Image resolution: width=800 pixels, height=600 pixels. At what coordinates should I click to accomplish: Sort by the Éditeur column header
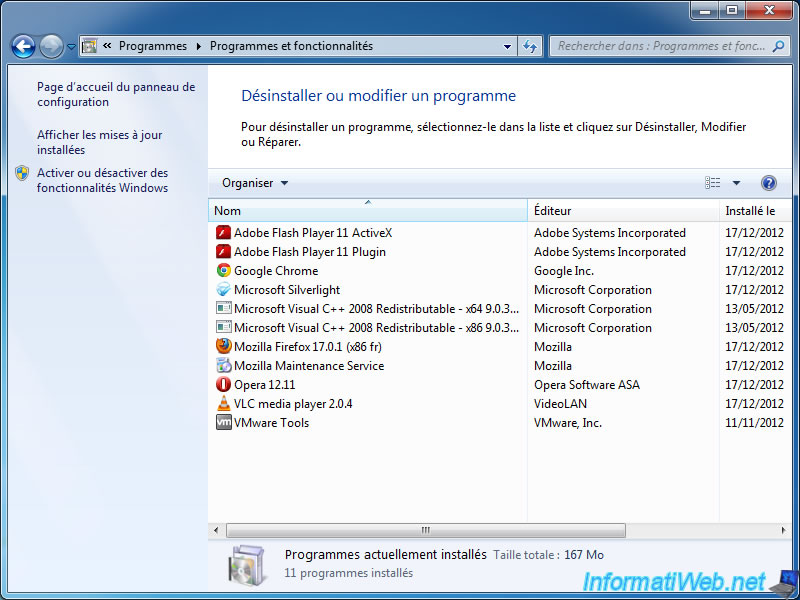coord(623,211)
